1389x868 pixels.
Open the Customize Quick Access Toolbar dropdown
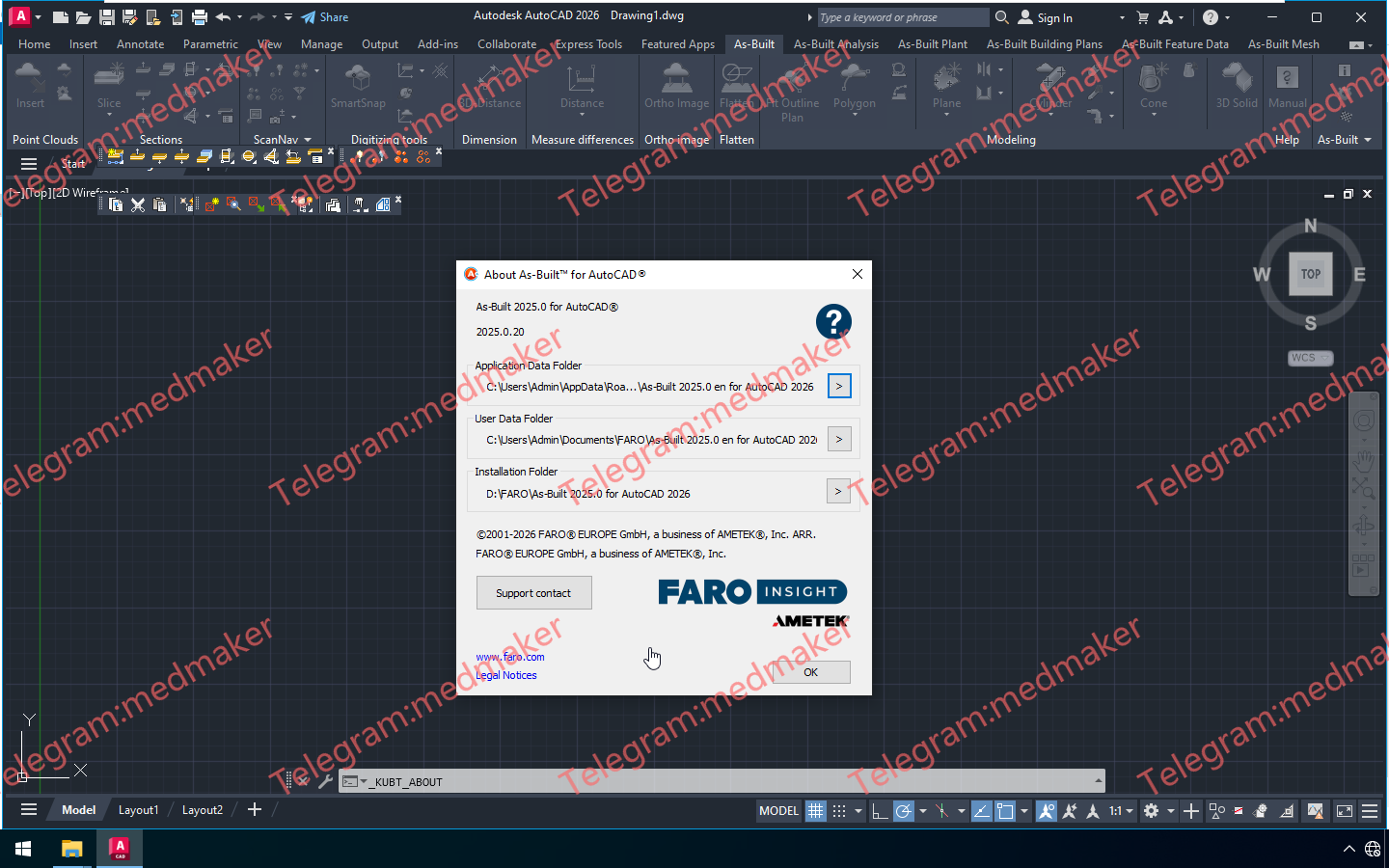tap(288, 17)
